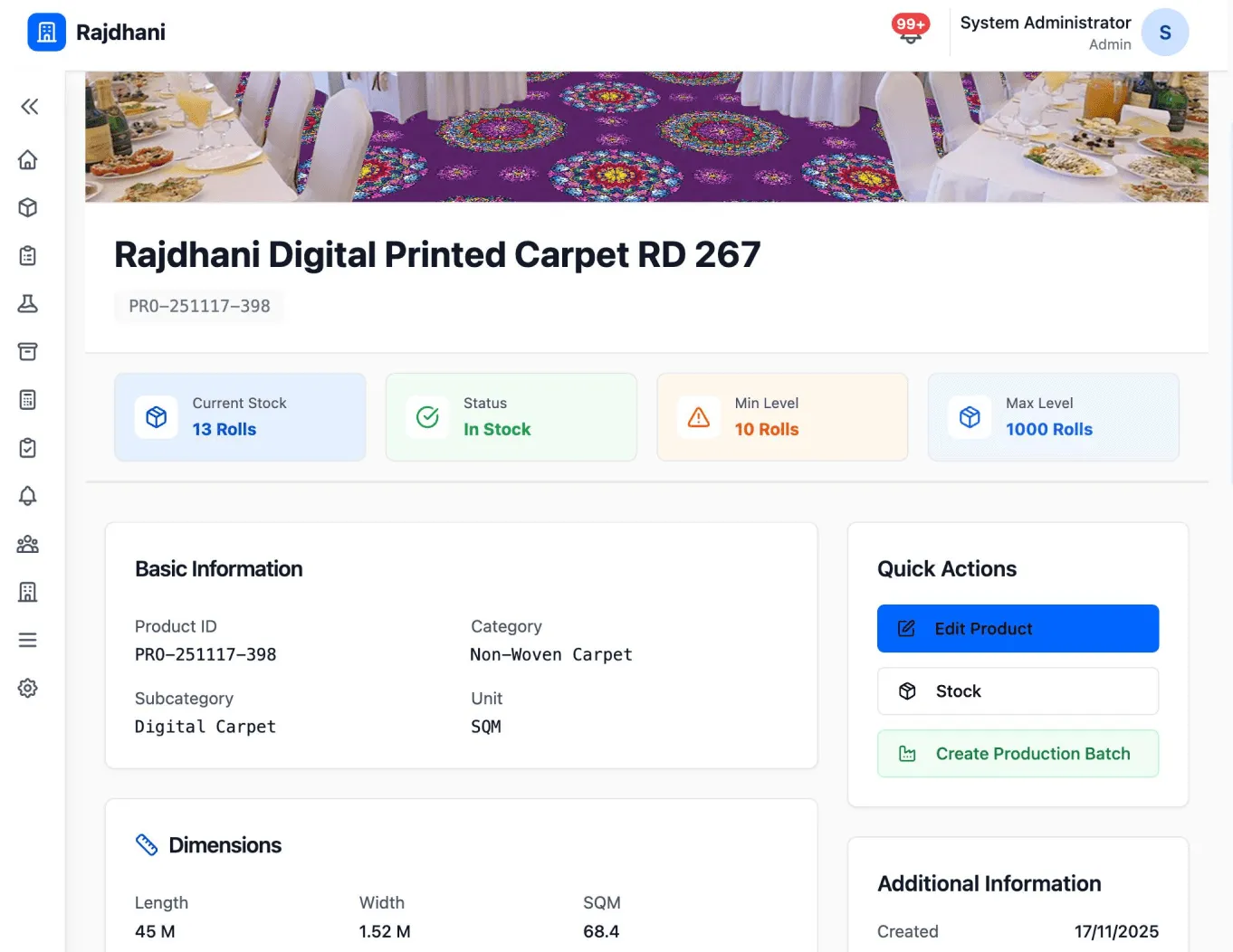Open the settings gear sidebar icon

click(28, 688)
